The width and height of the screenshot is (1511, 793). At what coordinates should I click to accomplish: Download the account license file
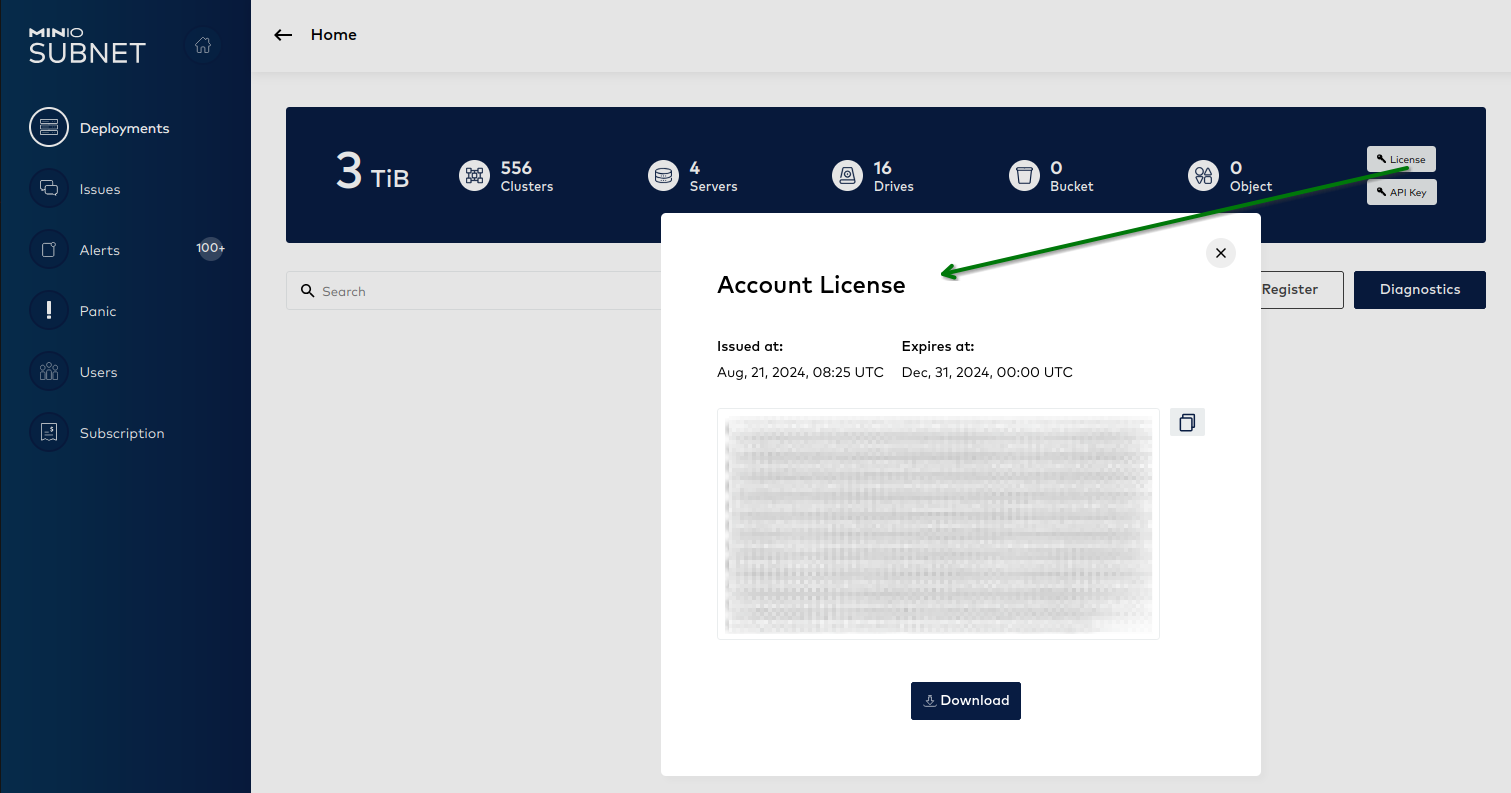tap(965, 700)
